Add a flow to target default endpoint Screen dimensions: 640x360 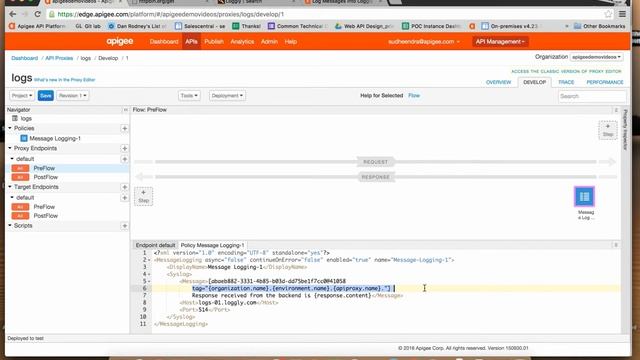click(124, 198)
